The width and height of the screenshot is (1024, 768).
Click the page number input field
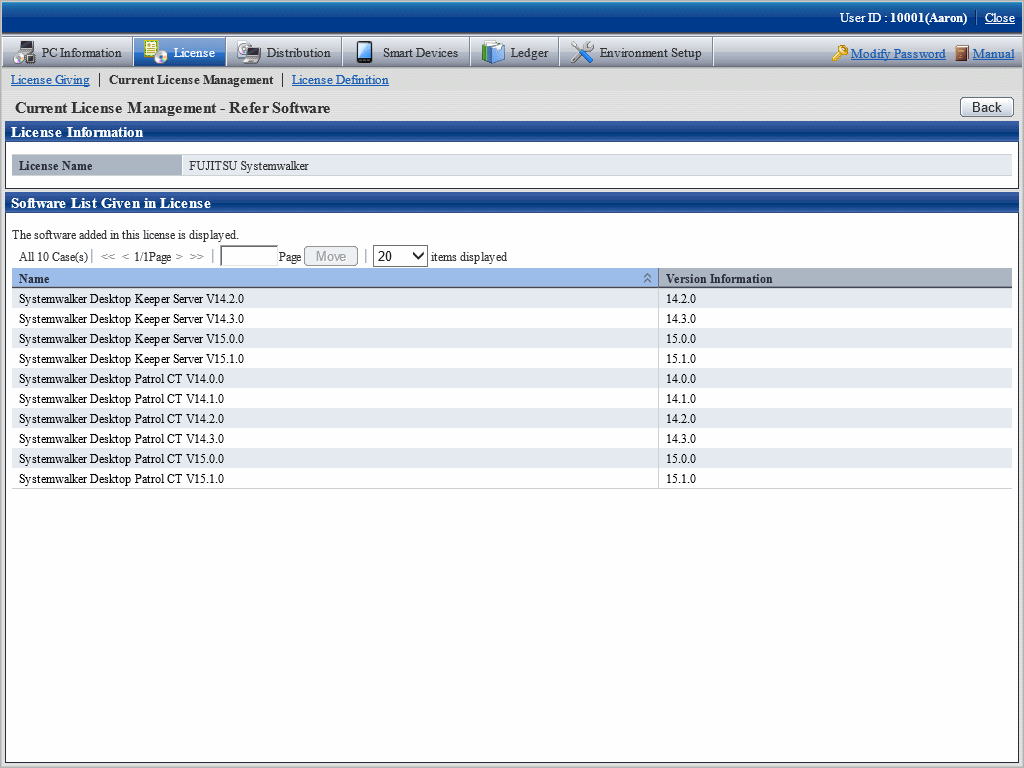click(249, 256)
